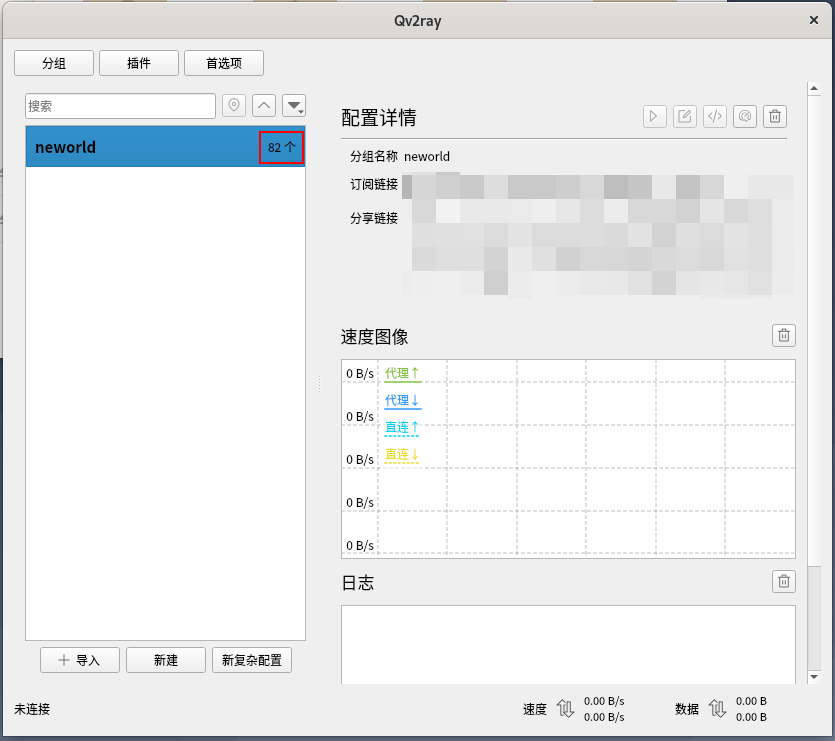The image size is (835, 741).
Task: Click the 速度 up-down arrows icon
Action: click(565, 709)
